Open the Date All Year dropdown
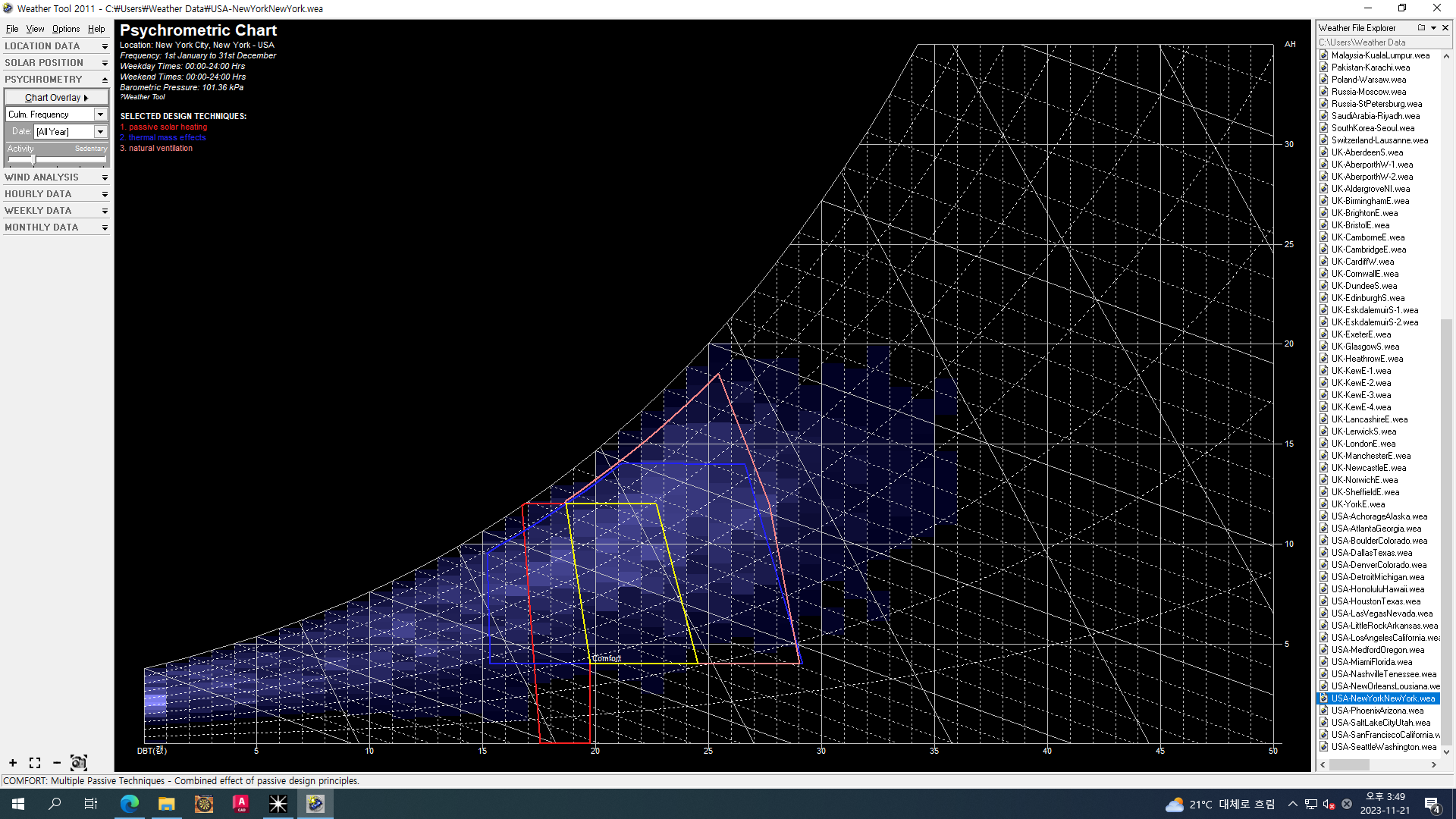 click(100, 132)
